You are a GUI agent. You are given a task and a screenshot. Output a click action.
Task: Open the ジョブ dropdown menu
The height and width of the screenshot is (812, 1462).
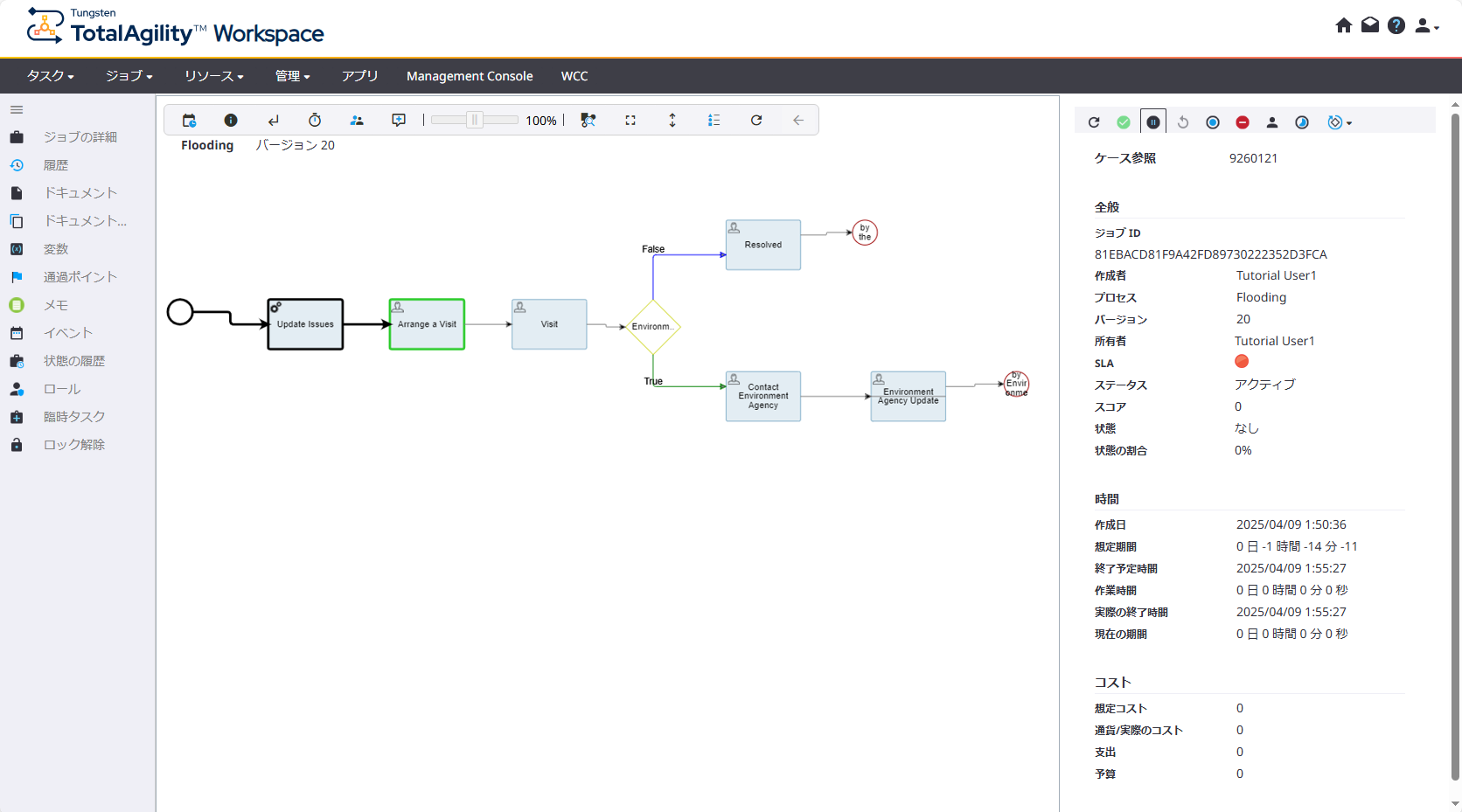click(x=129, y=76)
